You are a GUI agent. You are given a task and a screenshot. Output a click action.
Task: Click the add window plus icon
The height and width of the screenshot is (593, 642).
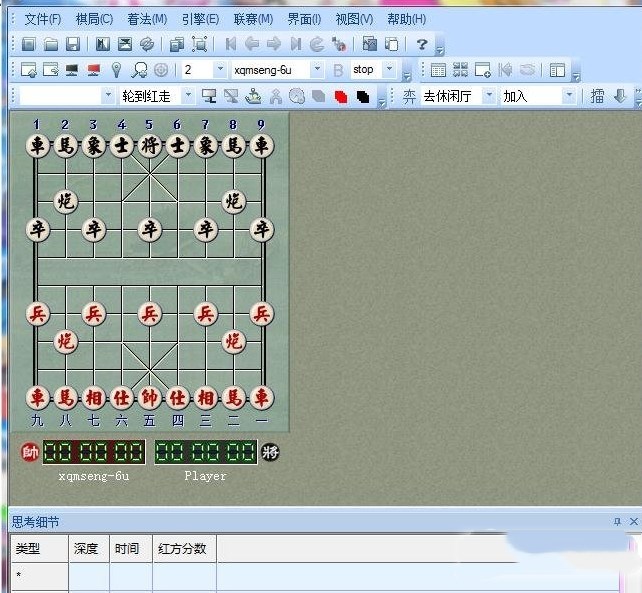click(483, 70)
